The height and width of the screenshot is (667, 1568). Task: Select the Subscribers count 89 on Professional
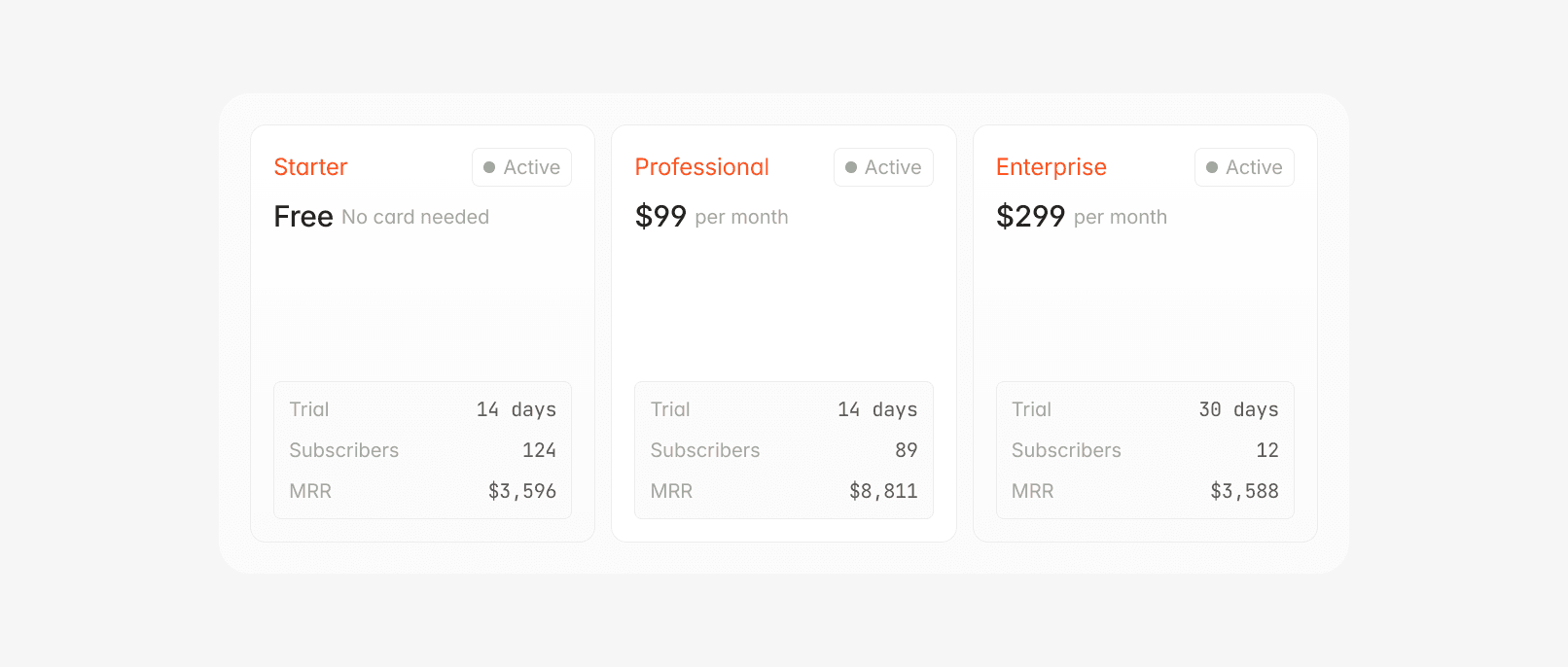coord(907,450)
